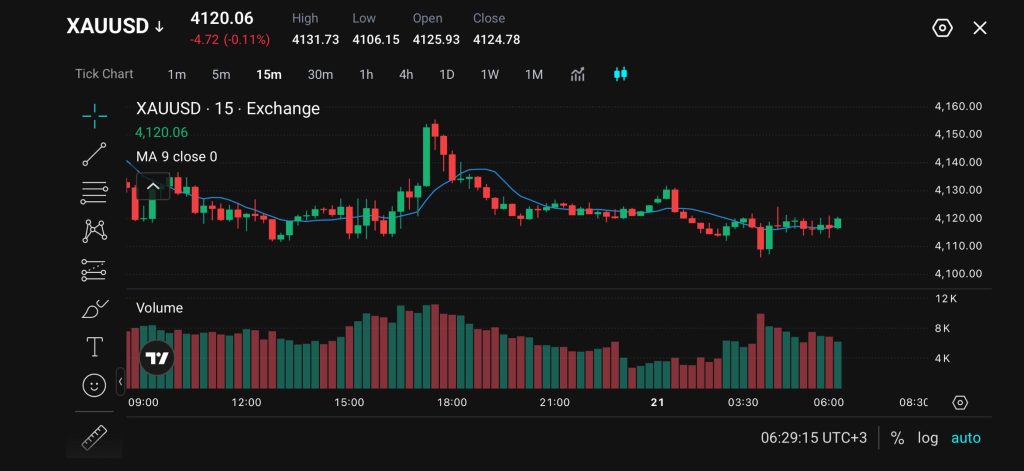Select the 5m timeframe
The height and width of the screenshot is (471, 1024).
click(x=221, y=74)
